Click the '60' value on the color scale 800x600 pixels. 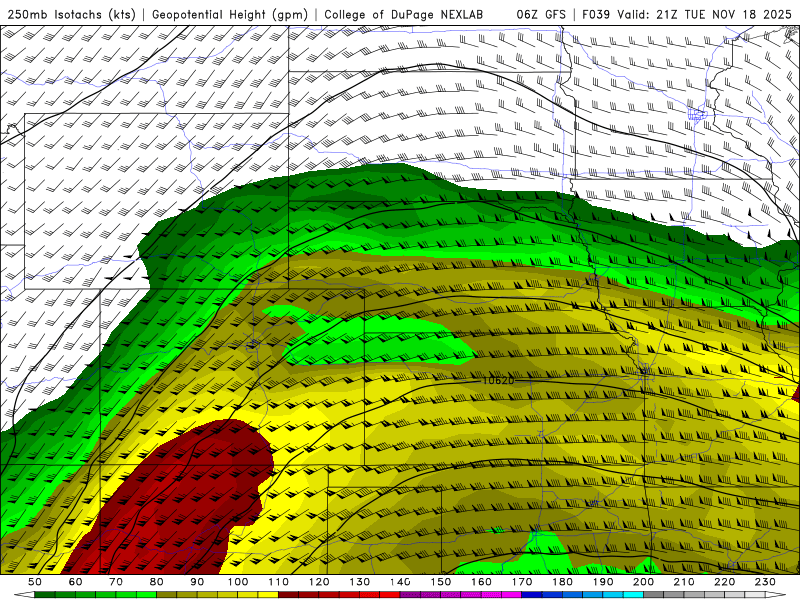click(75, 582)
